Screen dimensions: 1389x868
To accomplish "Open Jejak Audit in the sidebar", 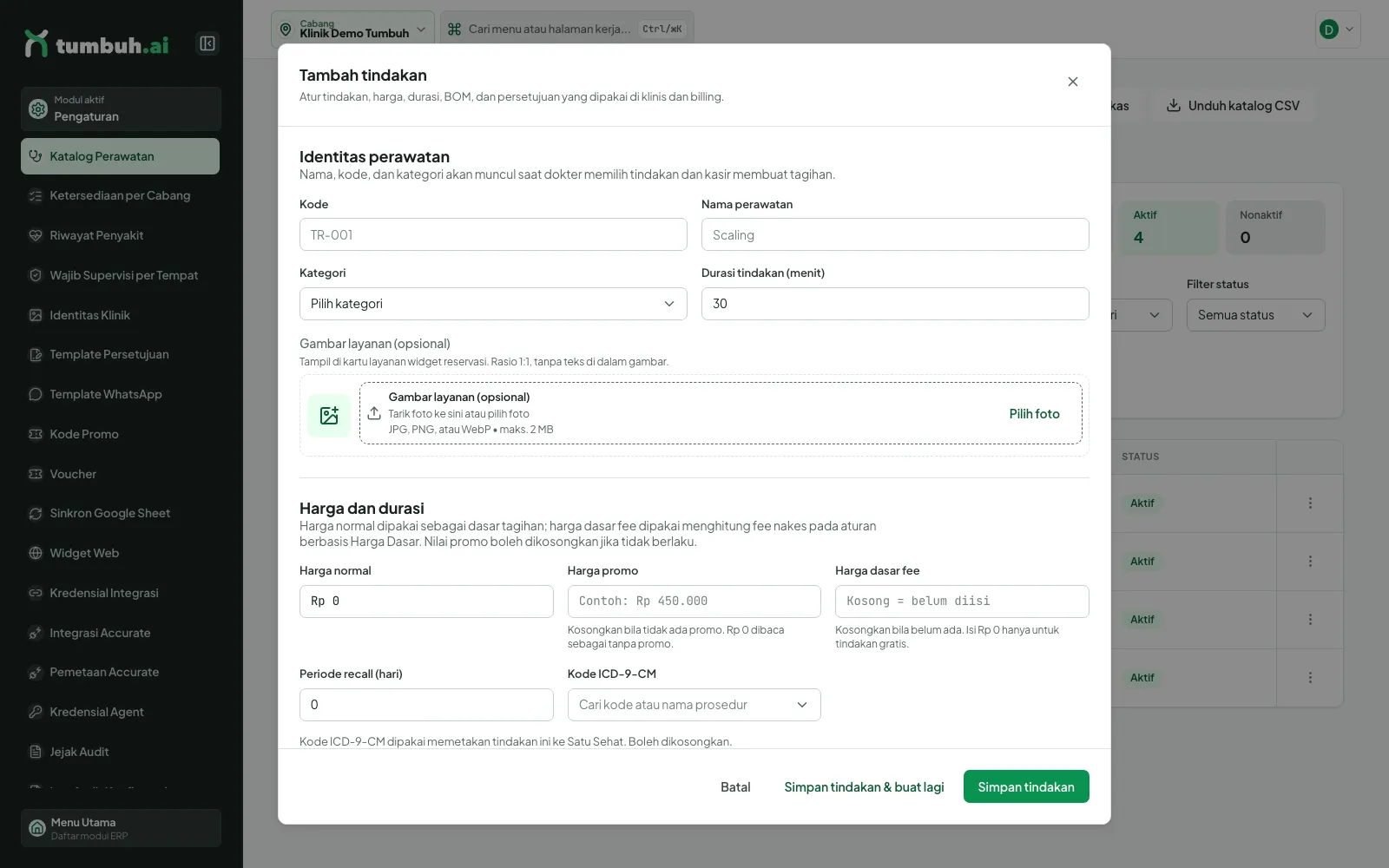I will coord(120,752).
